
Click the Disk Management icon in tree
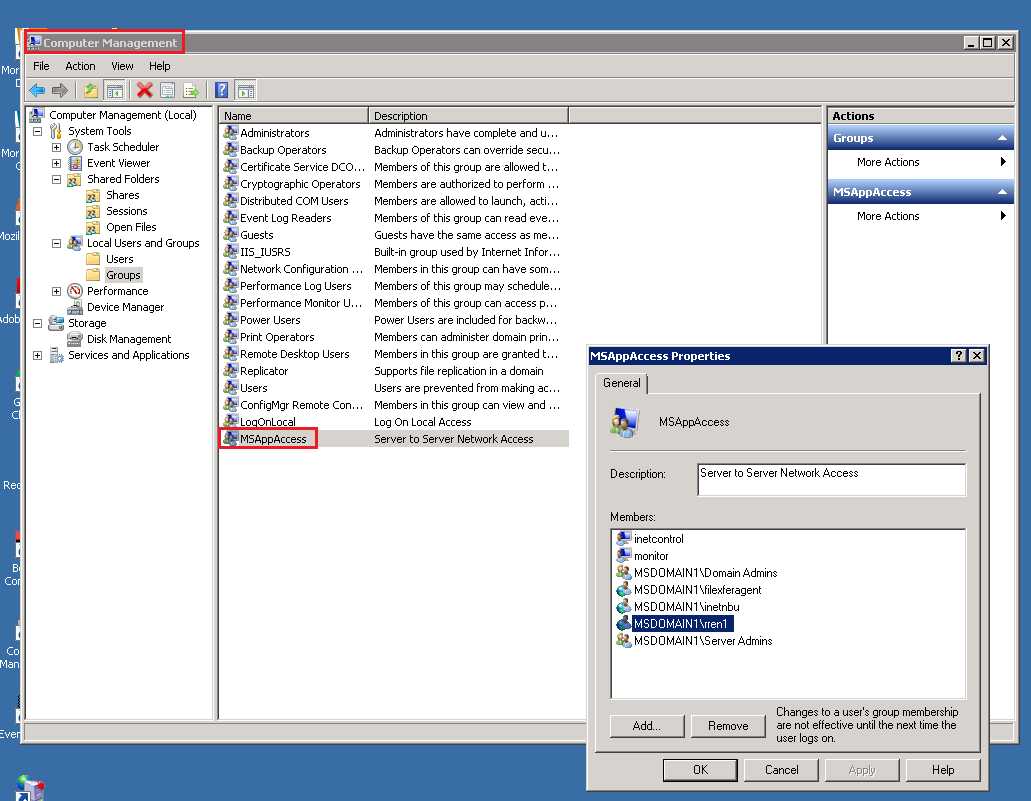pos(75,339)
